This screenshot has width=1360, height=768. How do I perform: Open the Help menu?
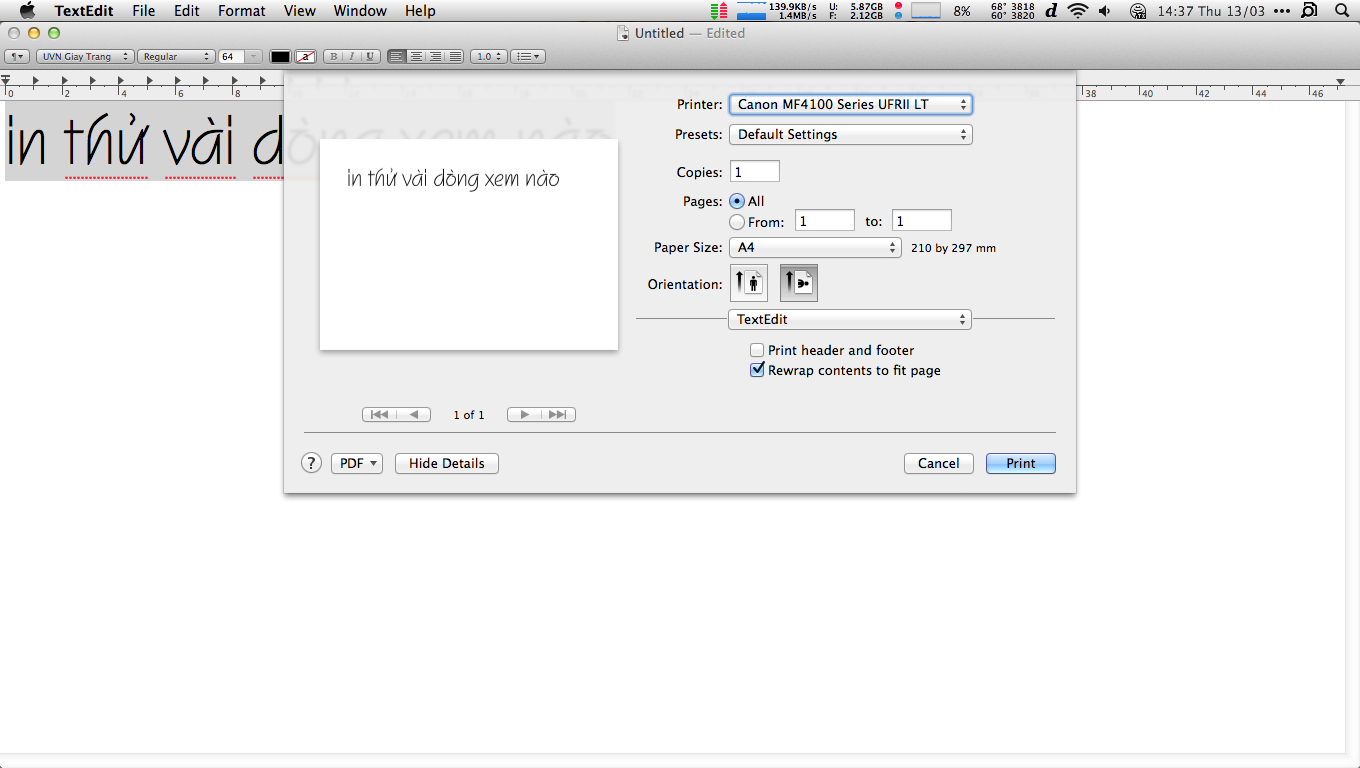[420, 11]
